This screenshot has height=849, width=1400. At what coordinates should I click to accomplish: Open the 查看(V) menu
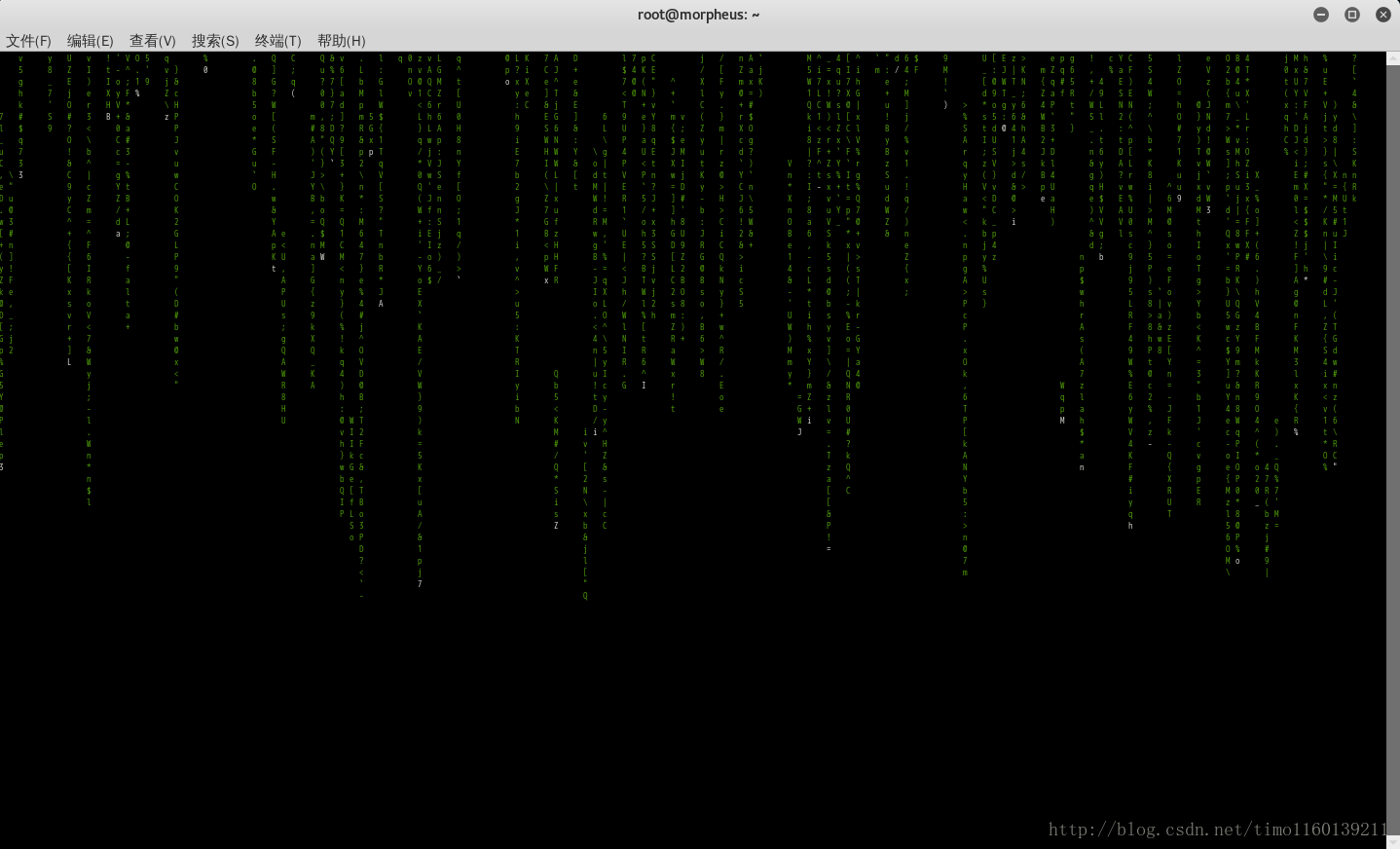coord(153,41)
